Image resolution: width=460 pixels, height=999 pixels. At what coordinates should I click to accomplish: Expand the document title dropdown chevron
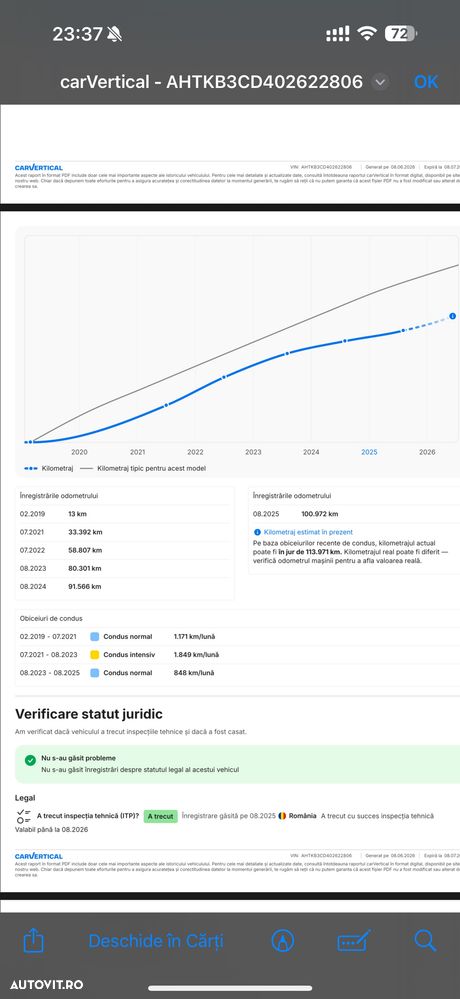tap(380, 82)
